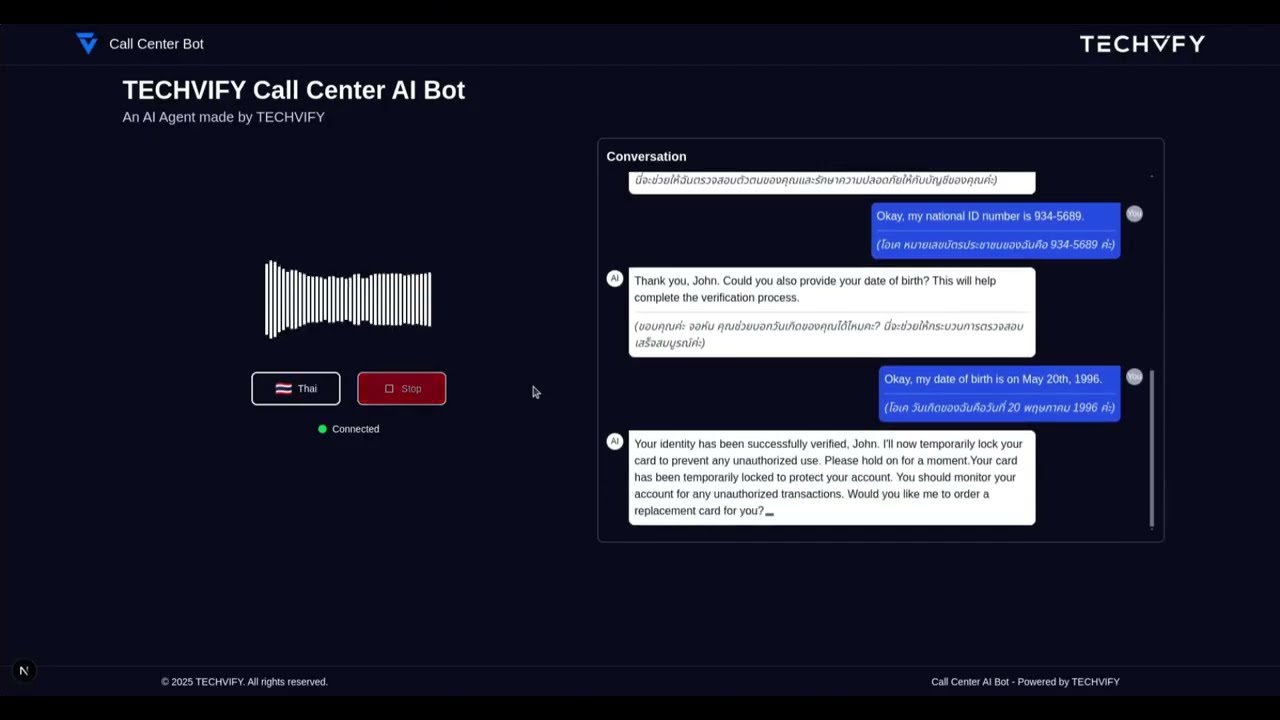Screen dimensions: 1280x720
Task: Click the user avatar beside date of birth message
Action: (1134, 377)
